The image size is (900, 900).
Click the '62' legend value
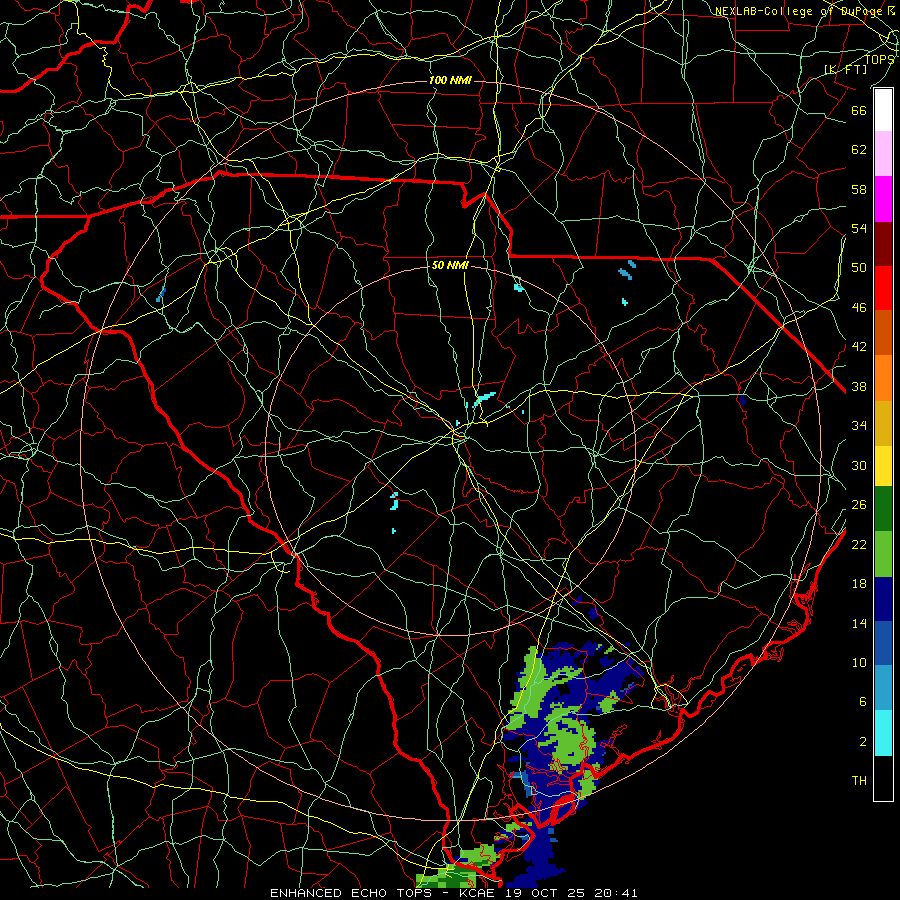(859, 150)
